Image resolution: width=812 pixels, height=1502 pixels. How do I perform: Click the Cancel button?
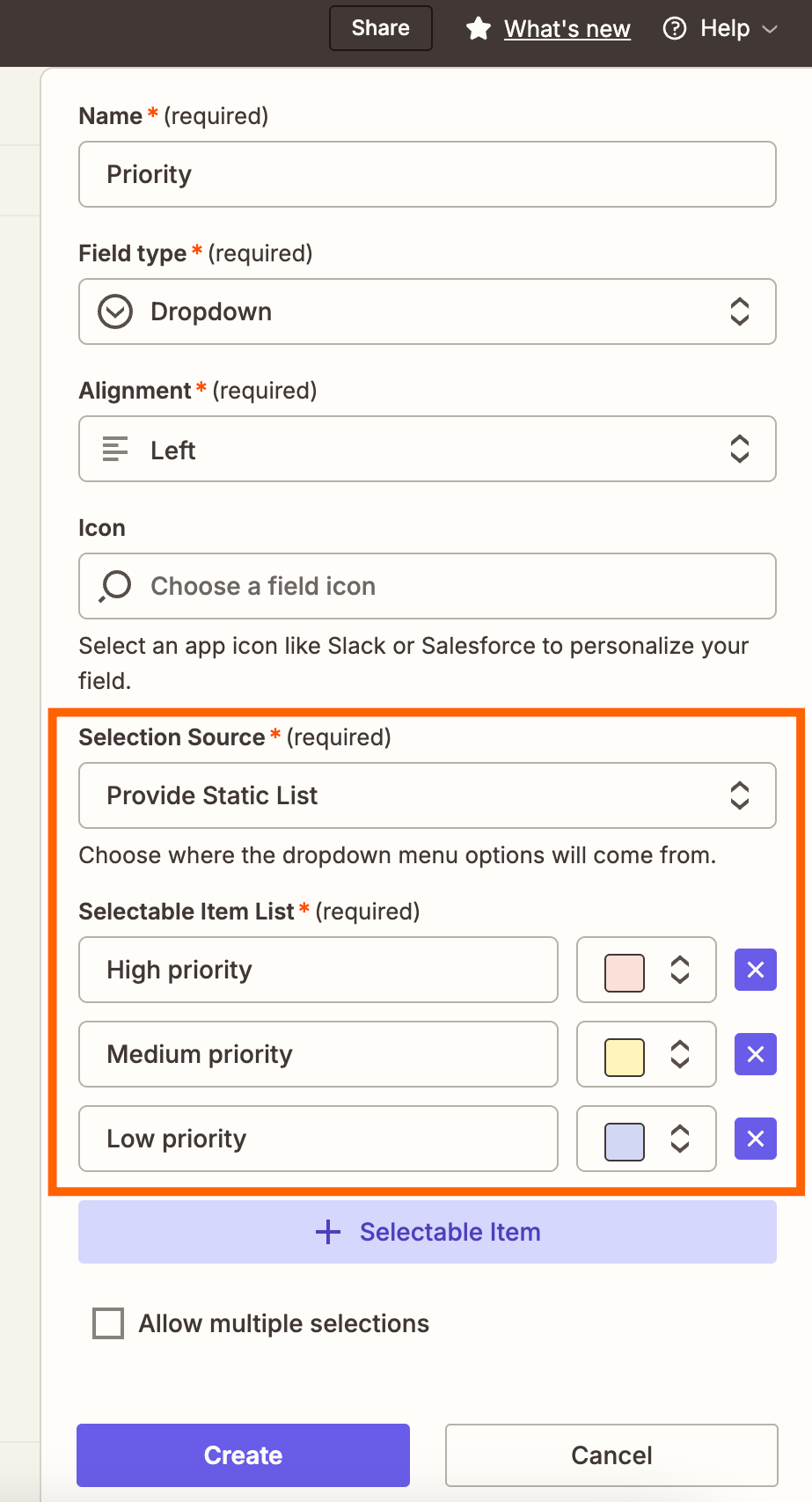point(611,1455)
